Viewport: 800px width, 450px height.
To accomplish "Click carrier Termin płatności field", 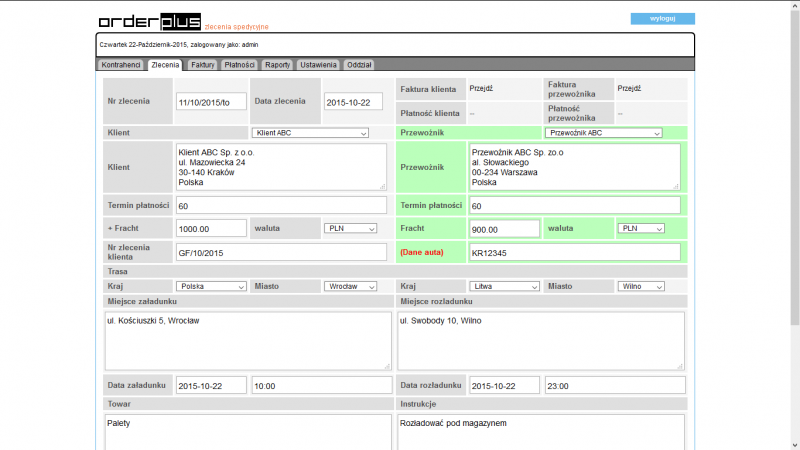I will tap(574, 206).
